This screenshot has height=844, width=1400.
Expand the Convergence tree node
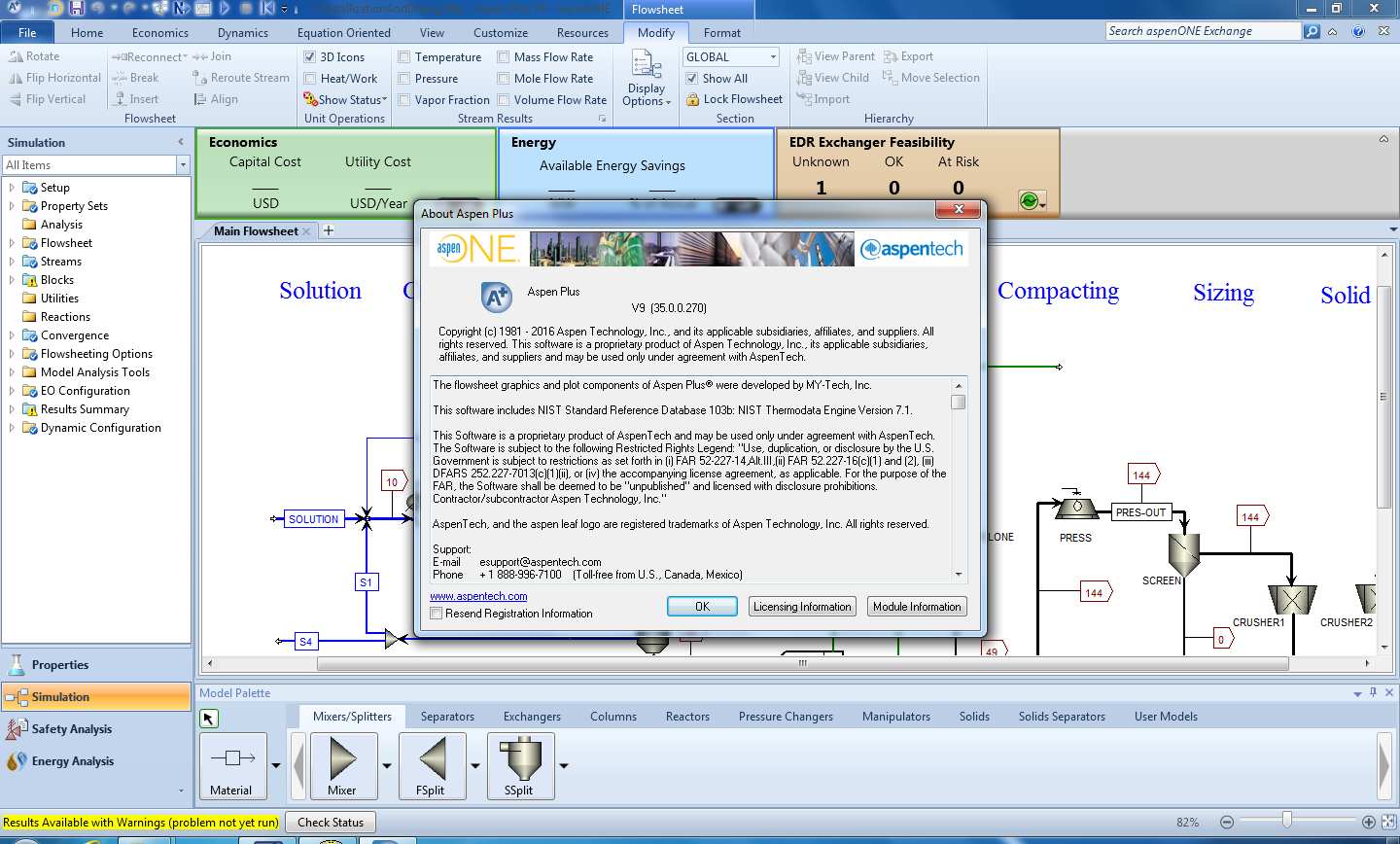[x=12, y=335]
